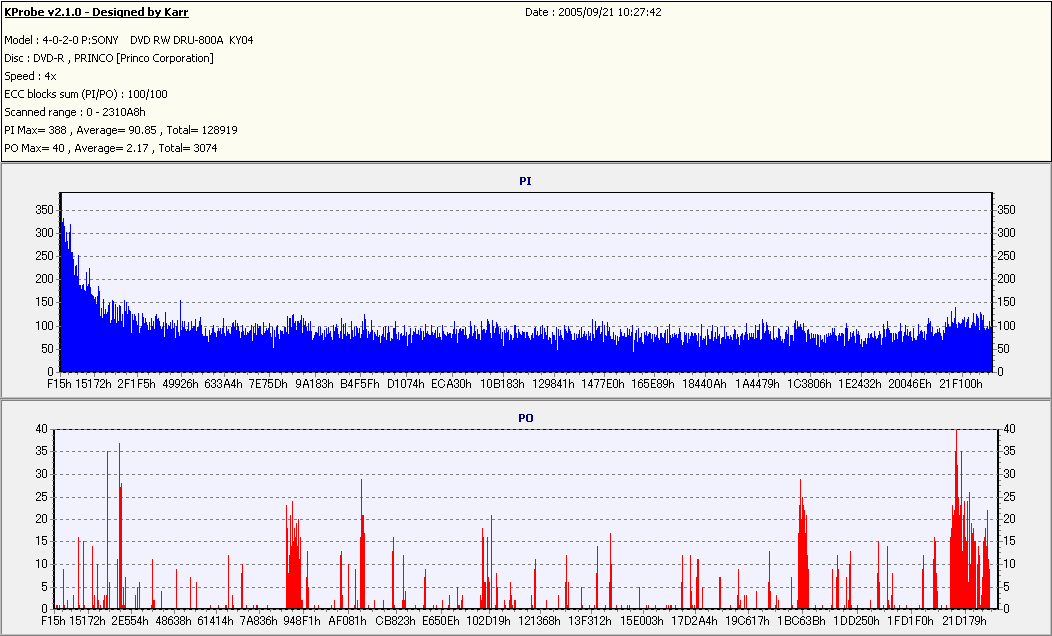Image resolution: width=1052 pixels, height=636 pixels.
Task: Click the PI chart title
Action: [x=525, y=181]
